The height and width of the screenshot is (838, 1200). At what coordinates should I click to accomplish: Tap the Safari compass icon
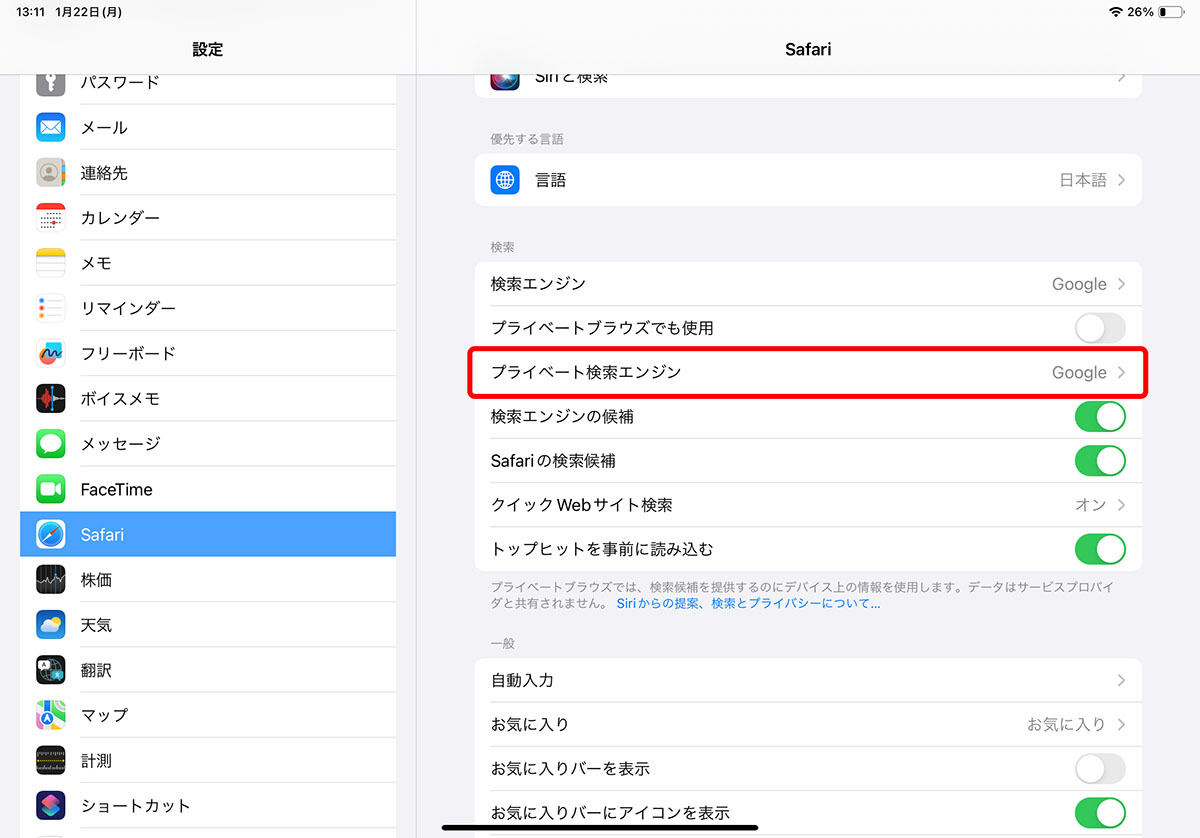point(51,534)
